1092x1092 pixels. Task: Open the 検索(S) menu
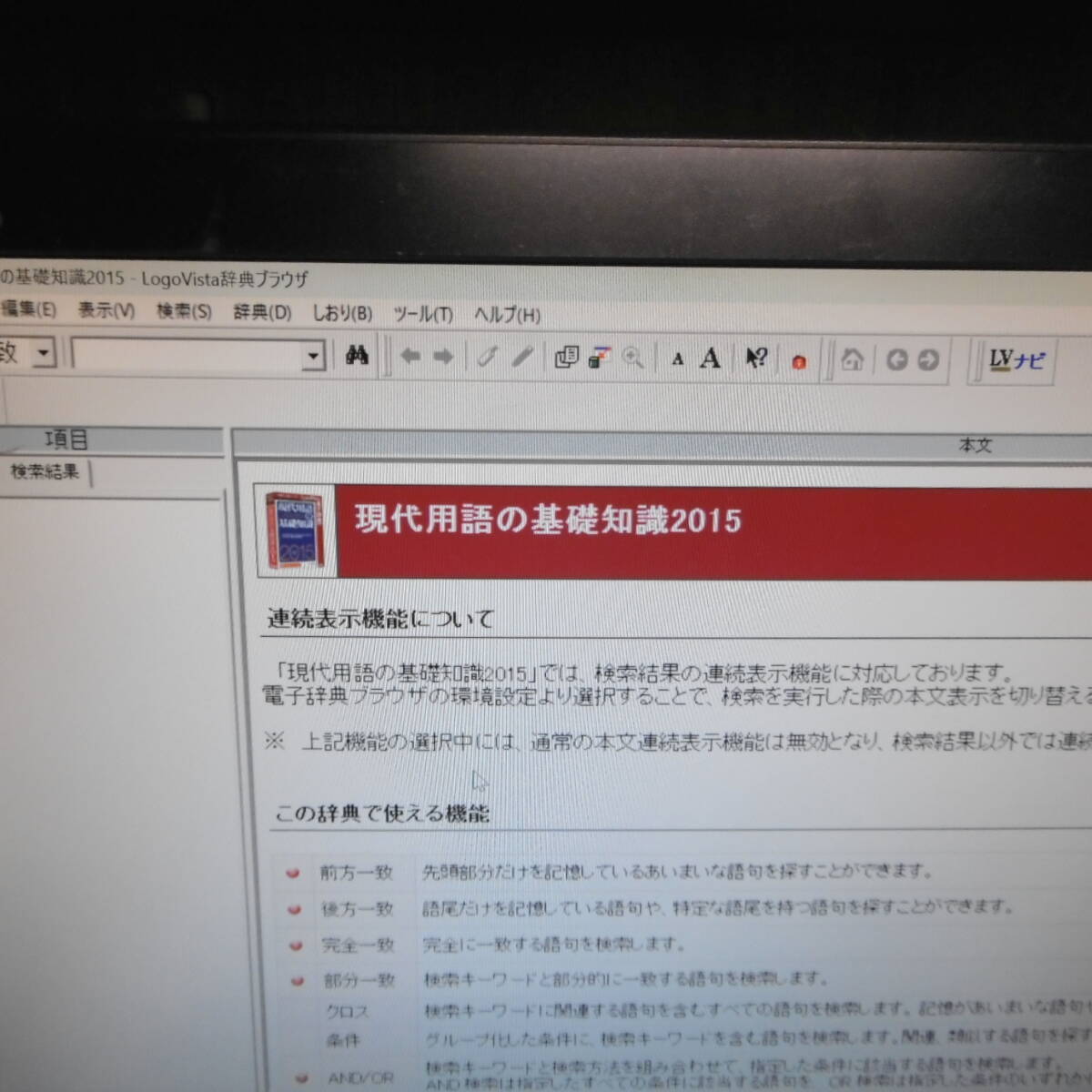click(183, 312)
